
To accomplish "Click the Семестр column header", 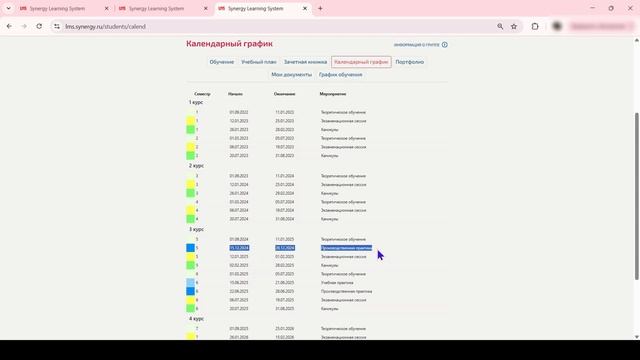I will [x=202, y=94].
